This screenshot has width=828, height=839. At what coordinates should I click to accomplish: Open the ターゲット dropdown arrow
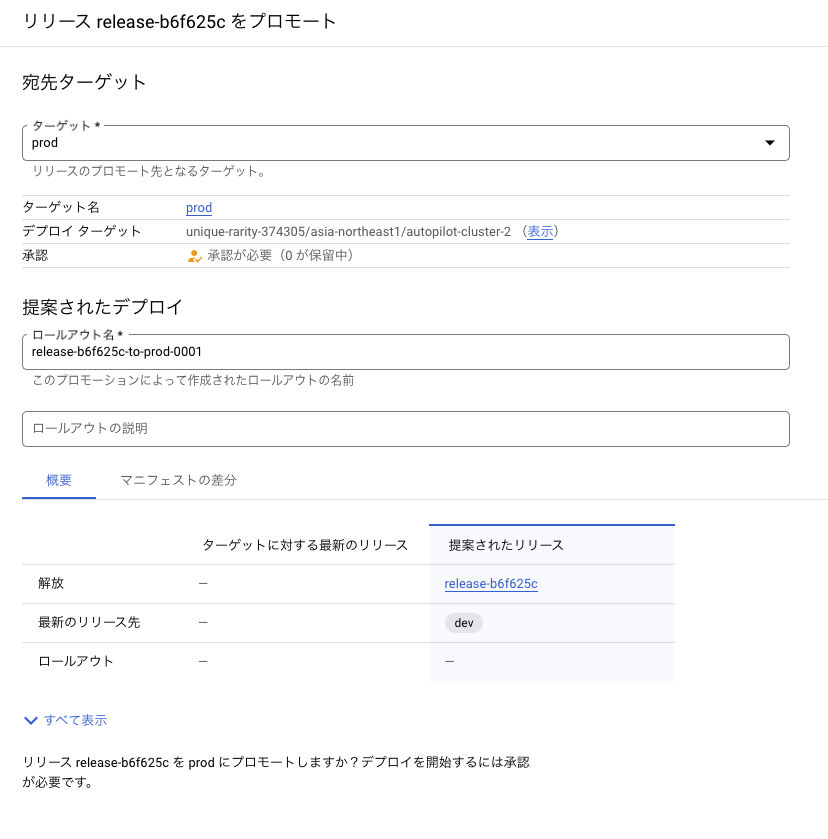tap(770, 143)
